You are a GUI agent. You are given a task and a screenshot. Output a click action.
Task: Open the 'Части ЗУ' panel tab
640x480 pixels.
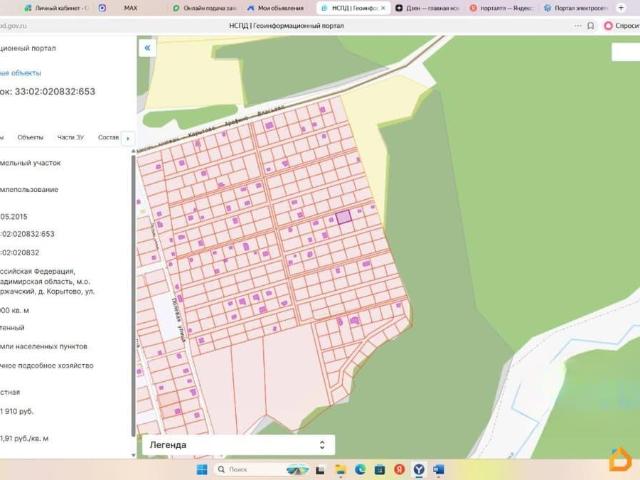(x=70, y=137)
